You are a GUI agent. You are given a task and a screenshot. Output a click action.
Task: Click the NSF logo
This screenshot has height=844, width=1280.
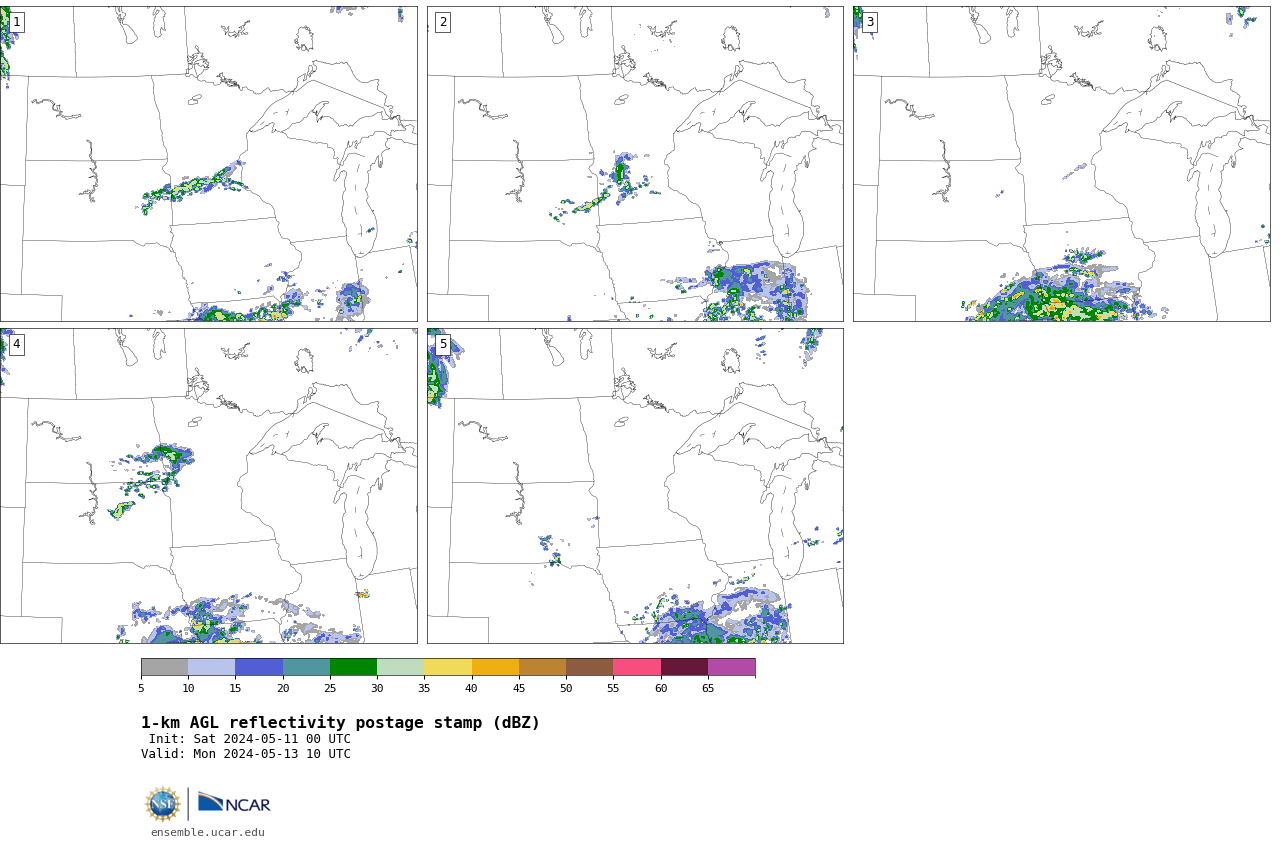point(163,804)
